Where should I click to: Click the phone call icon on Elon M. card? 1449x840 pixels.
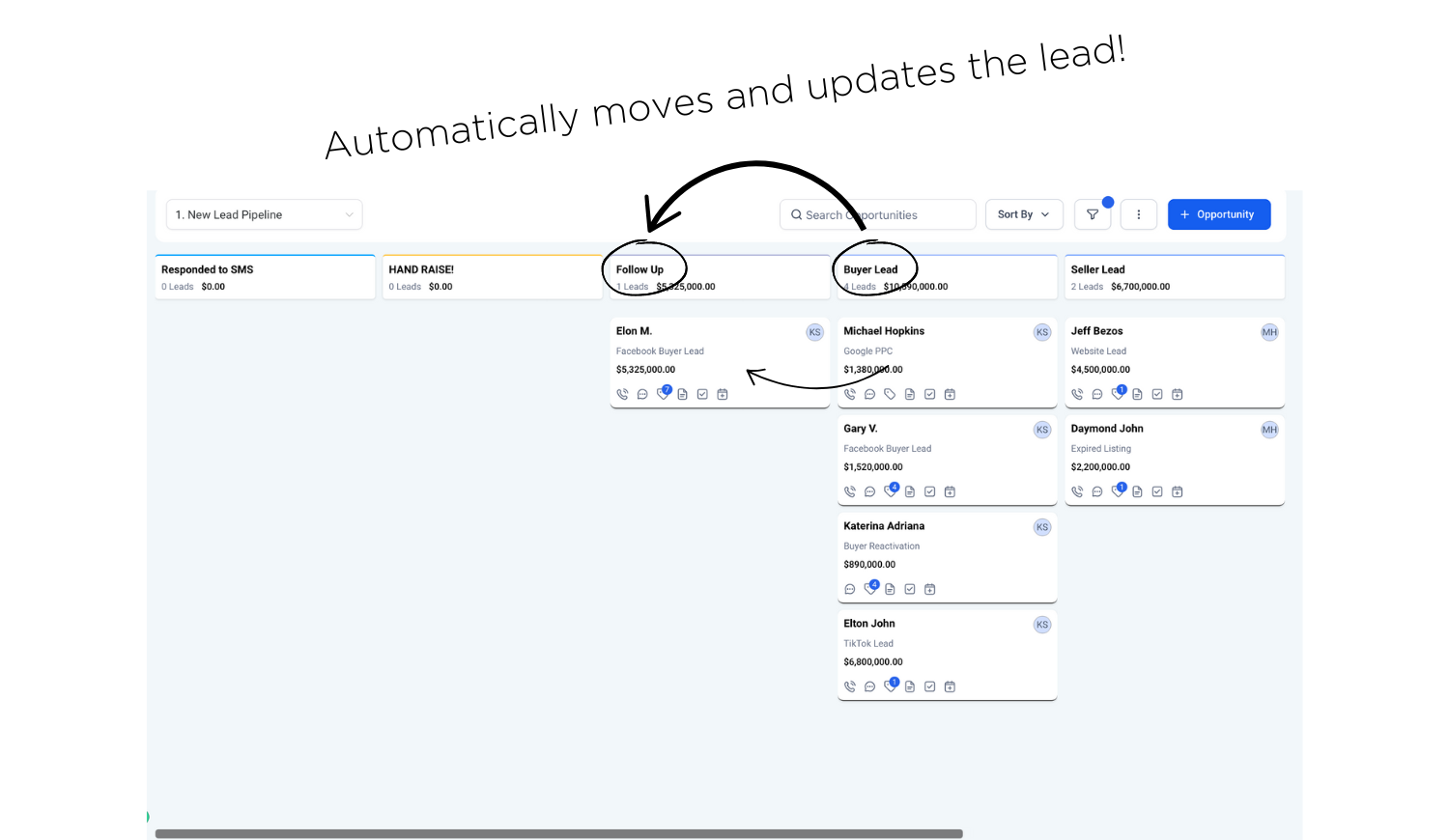coord(622,394)
